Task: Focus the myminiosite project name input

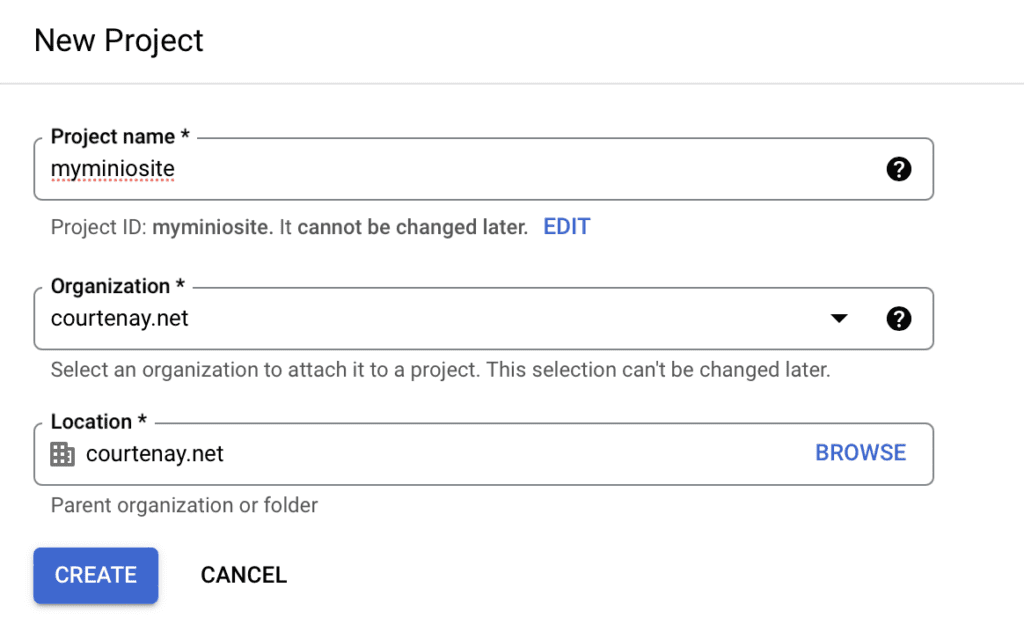Action: pyautogui.click(x=450, y=169)
